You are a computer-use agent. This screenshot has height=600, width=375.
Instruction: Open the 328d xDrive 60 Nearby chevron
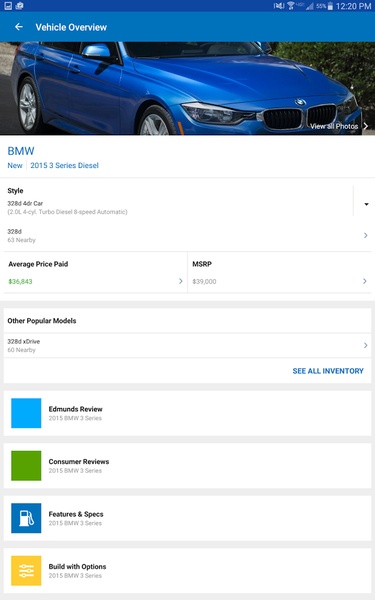click(x=365, y=345)
